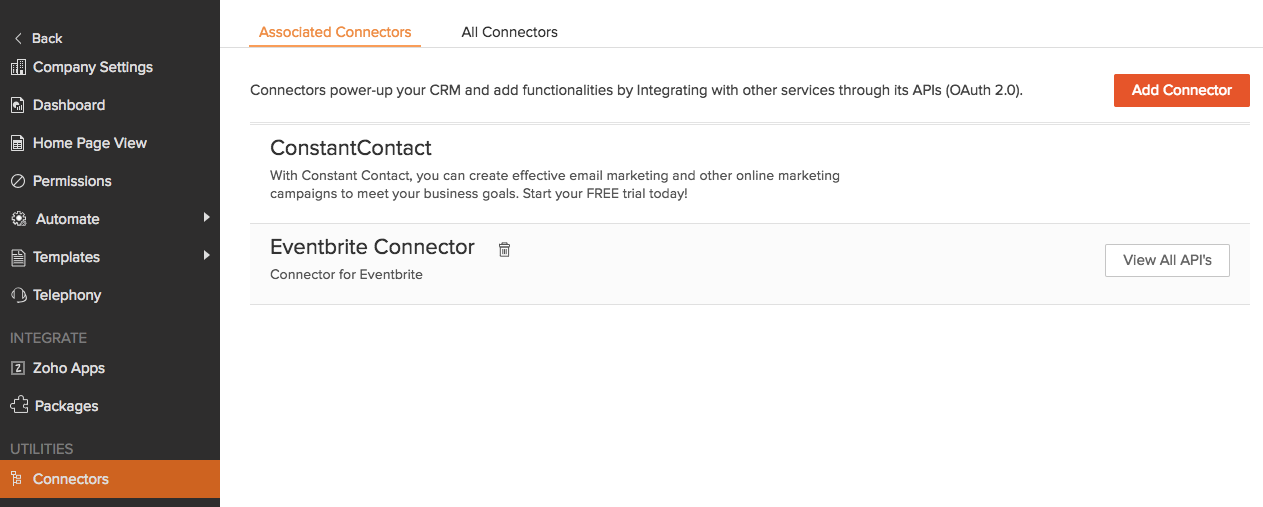This screenshot has width=1263, height=507.
Task: Expand the Templates submenu arrow
Action: pos(206,256)
